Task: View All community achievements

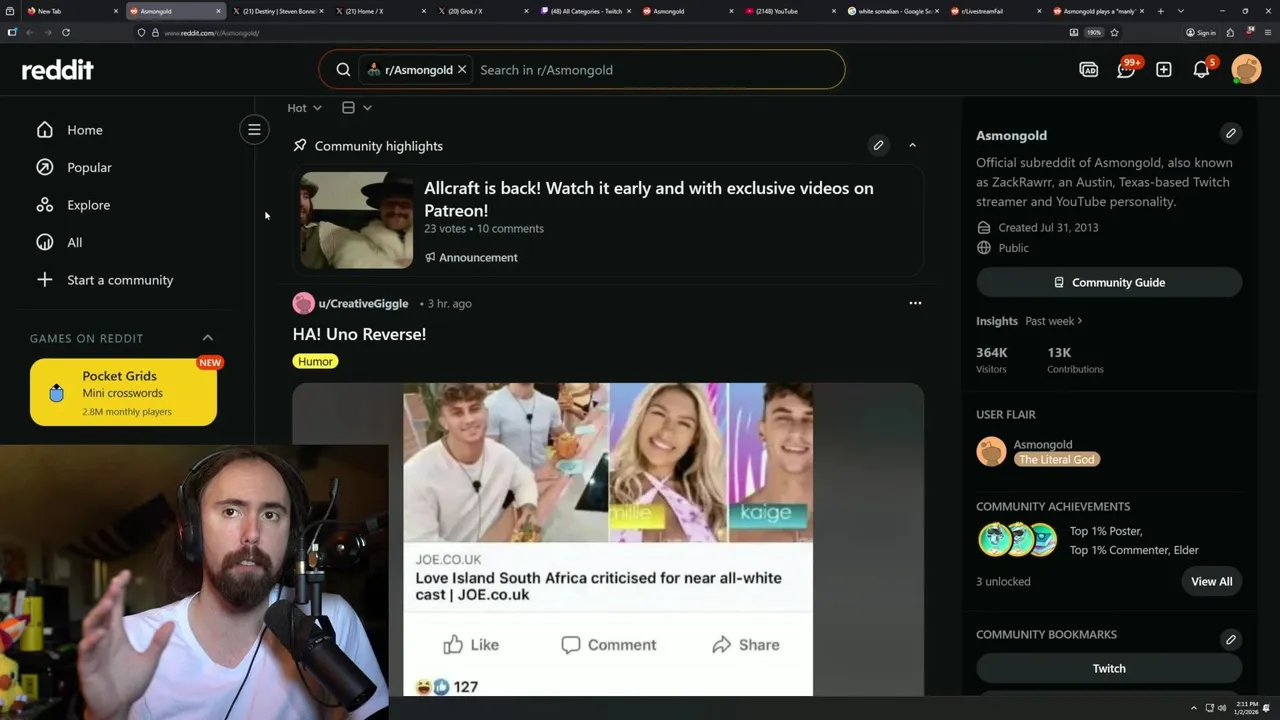Action: point(1211,581)
